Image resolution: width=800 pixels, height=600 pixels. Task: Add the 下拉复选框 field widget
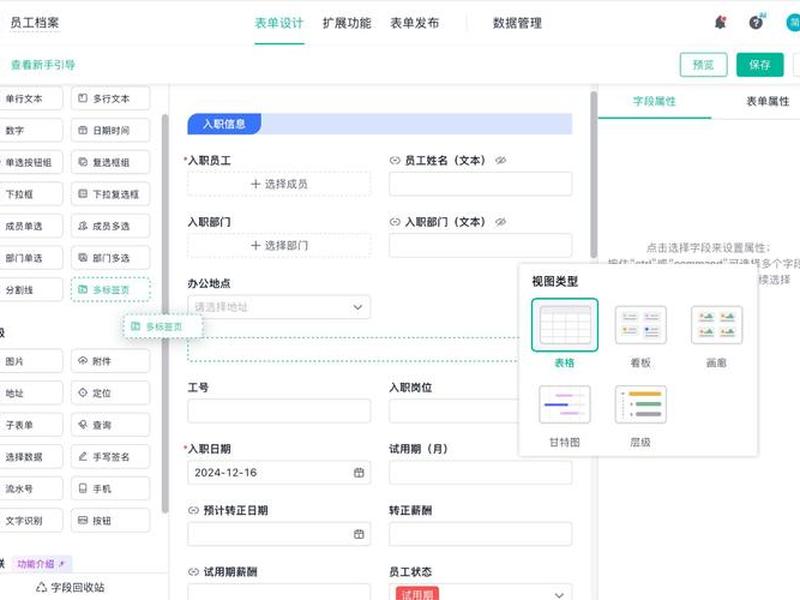point(111,194)
